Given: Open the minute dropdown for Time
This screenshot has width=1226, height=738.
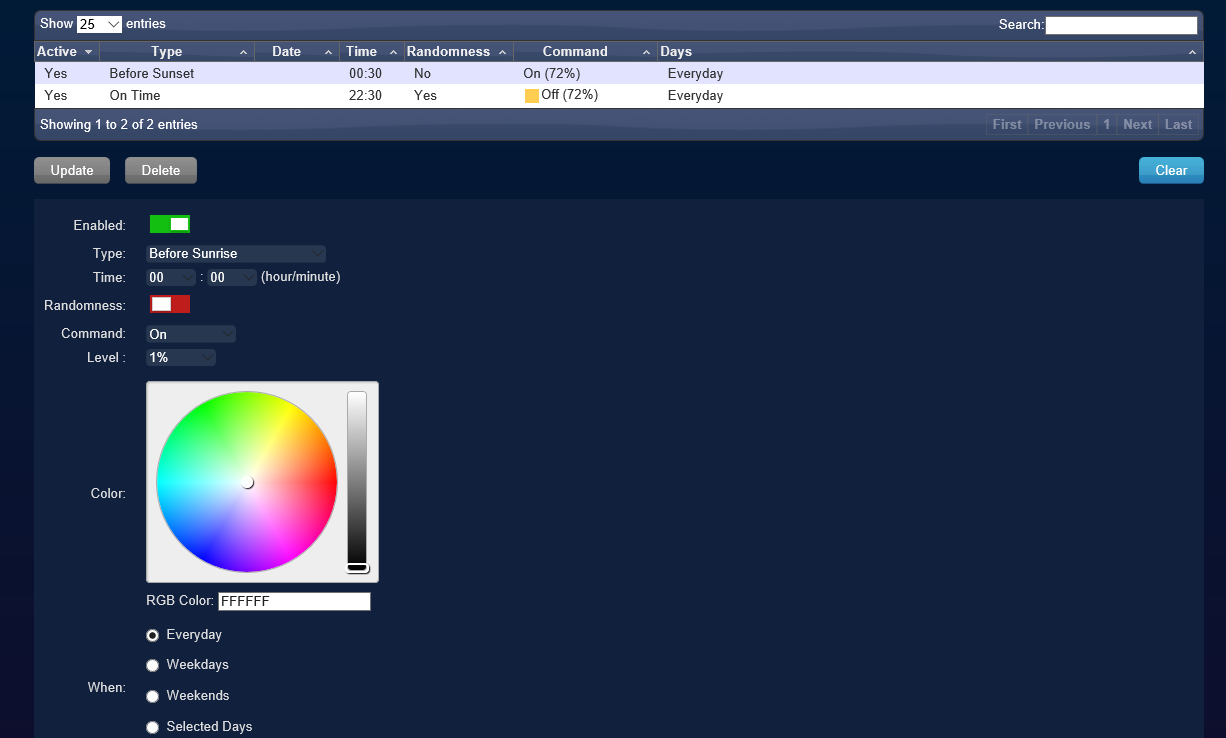Looking at the screenshot, I should coord(232,278).
